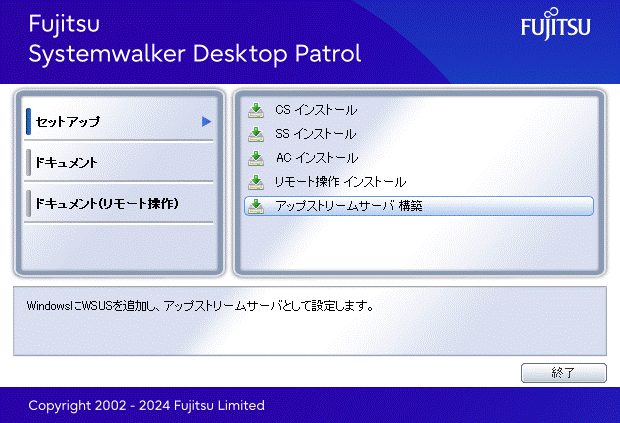Viewport: 620px width, 423px height.
Task: Click the アップストリームサーバ 構築 download icon
Action: tap(256, 206)
